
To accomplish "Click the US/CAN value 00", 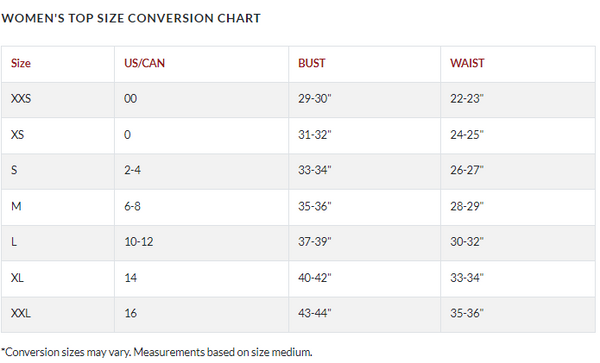I will pos(130,99).
